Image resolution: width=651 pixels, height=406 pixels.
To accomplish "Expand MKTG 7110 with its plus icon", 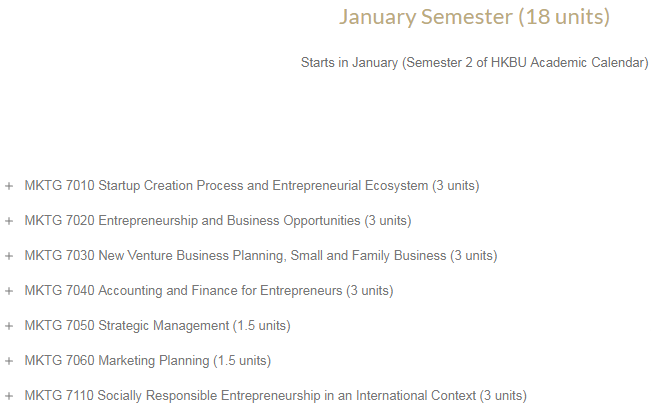I will click(9, 396).
